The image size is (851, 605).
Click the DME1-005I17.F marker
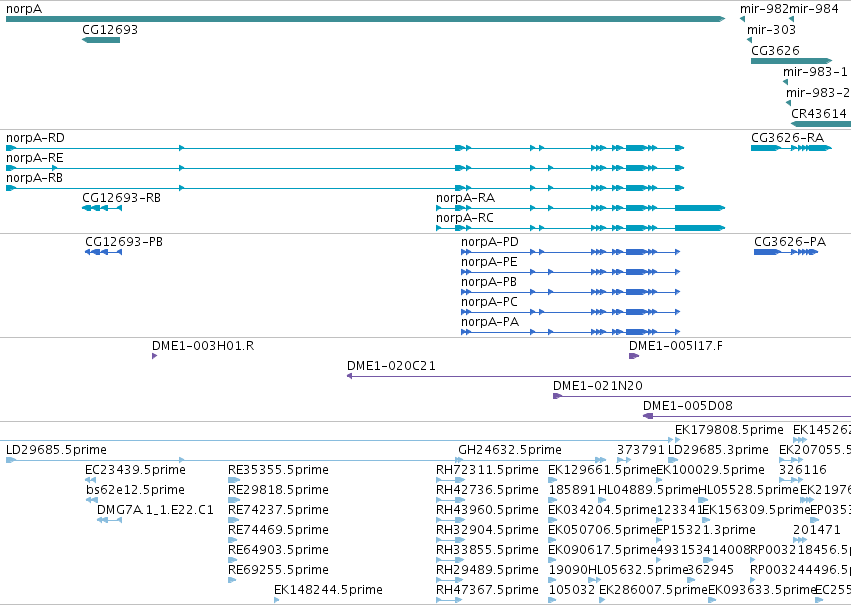coord(634,356)
